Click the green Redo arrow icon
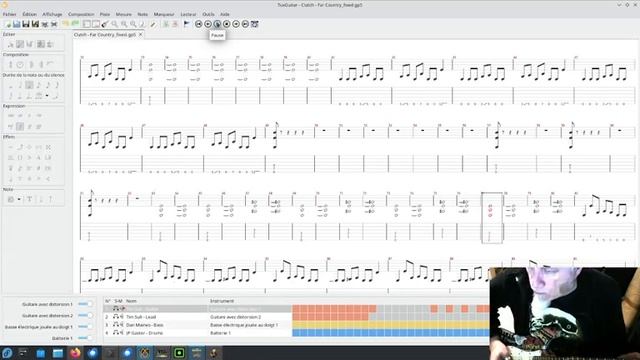640x360 pixels. [x=75, y=24]
